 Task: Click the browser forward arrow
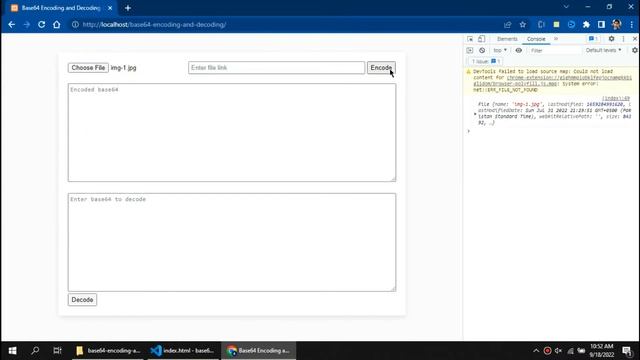pos(27,24)
